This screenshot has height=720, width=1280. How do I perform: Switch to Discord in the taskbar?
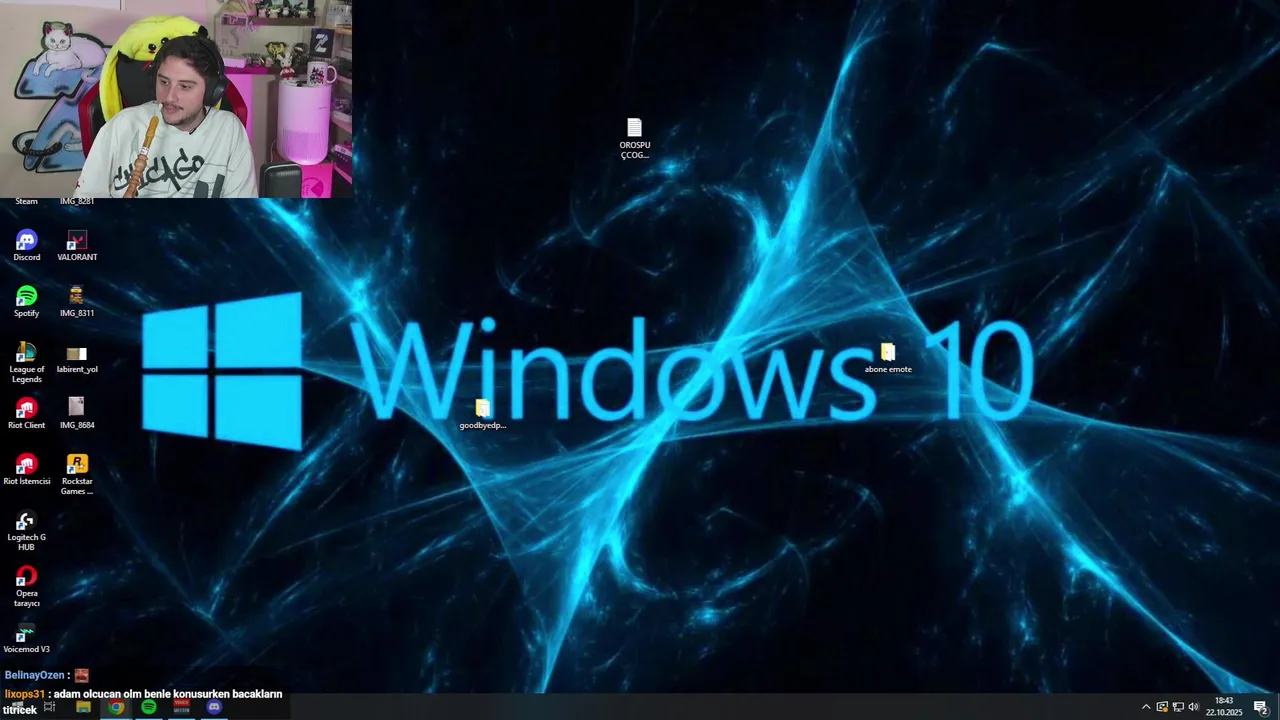213,707
